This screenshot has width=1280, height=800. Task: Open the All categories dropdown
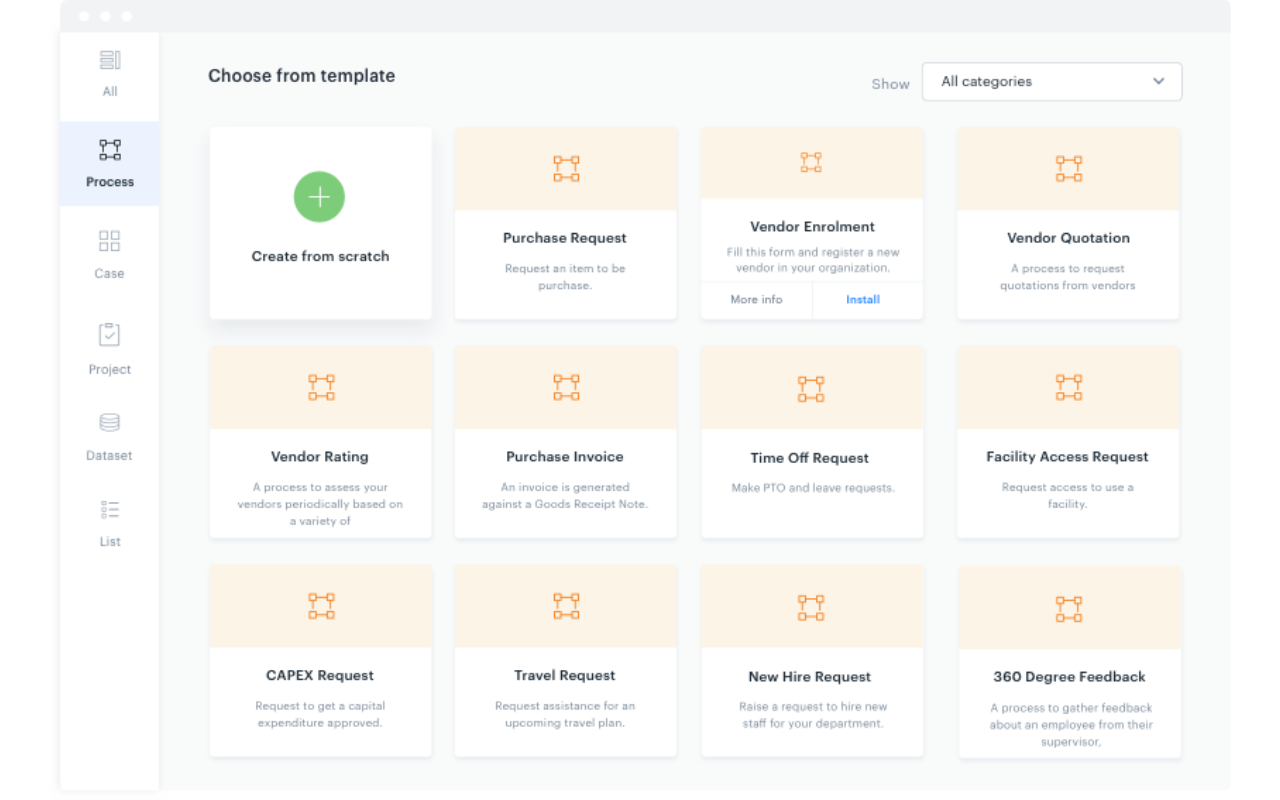pyautogui.click(x=1052, y=81)
